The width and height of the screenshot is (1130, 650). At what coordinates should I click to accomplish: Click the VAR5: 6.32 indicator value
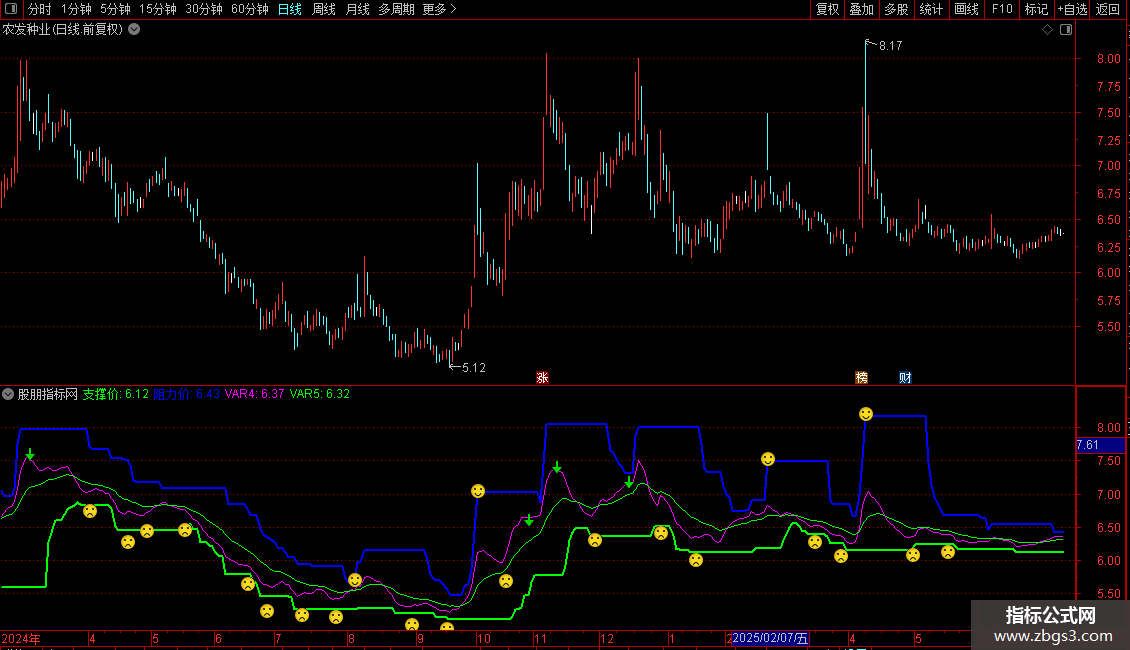320,394
